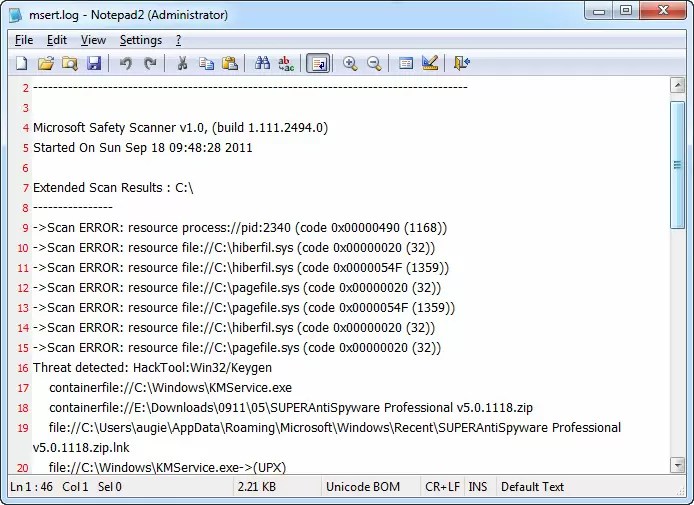Toggle the Word Wrap toolbar button
Viewport: 694px width, 505px height.
tap(318, 63)
